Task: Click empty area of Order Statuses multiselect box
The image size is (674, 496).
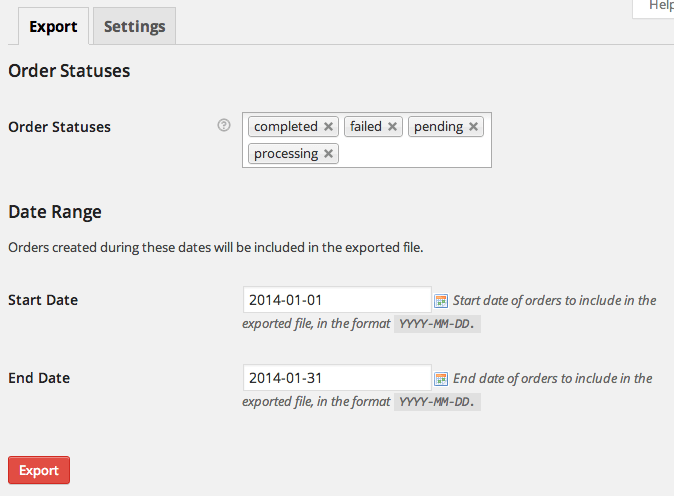Action: [x=415, y=154]
